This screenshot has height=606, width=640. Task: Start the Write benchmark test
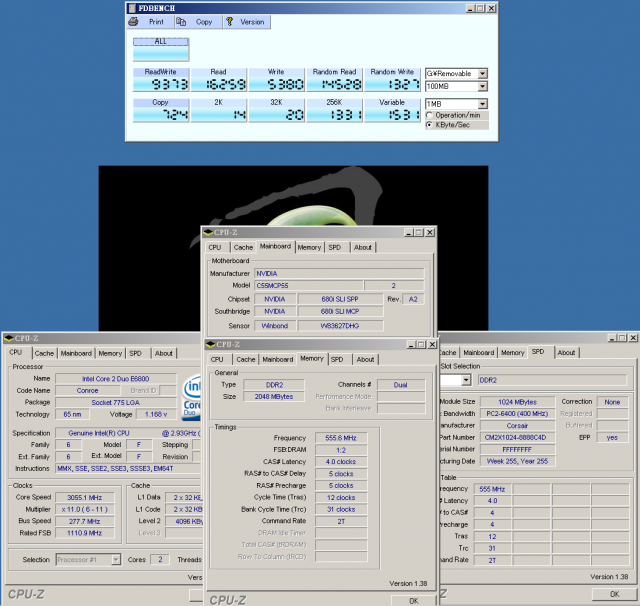pos(277,80)
